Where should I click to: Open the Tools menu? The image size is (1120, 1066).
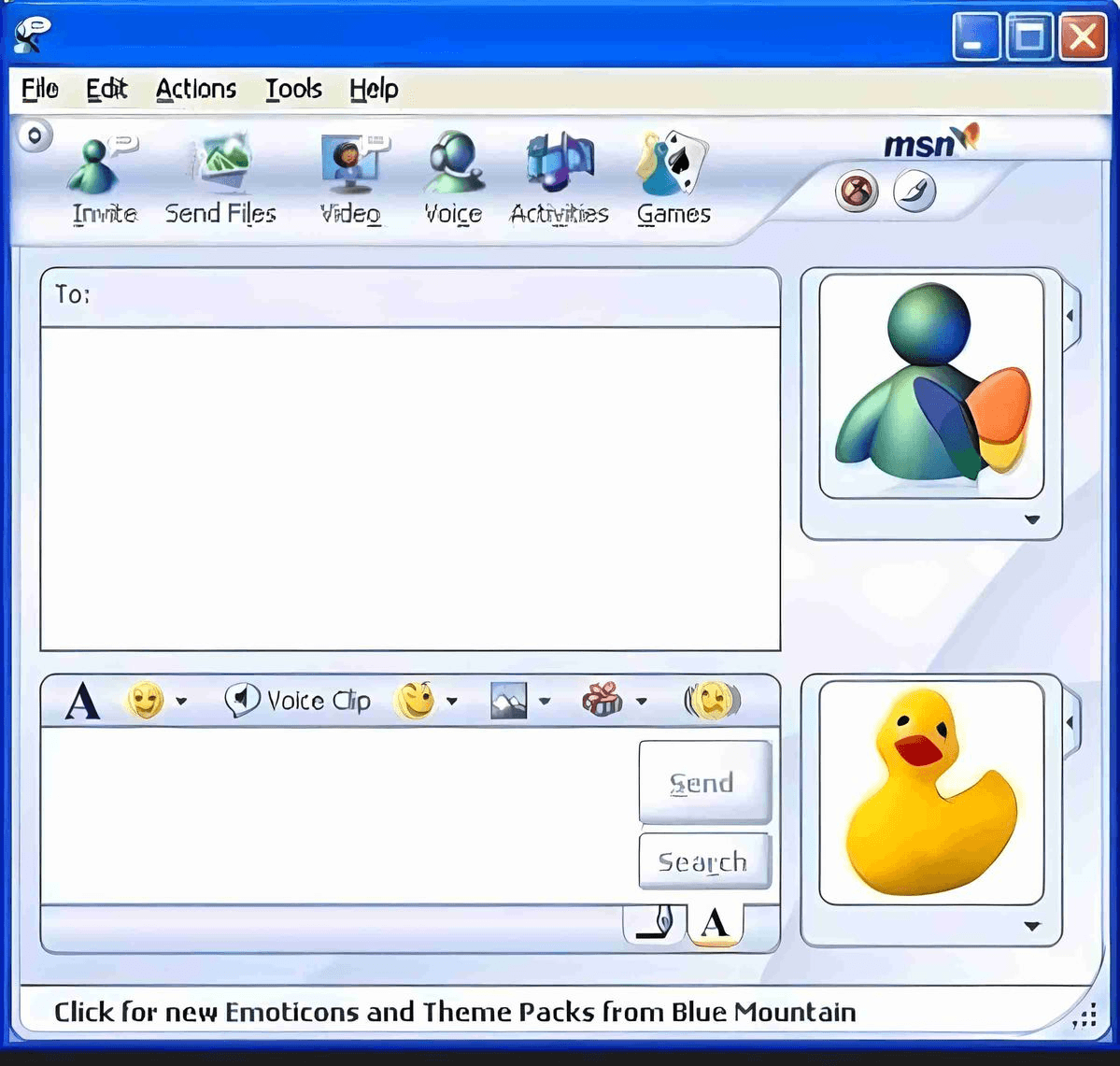[x=293, y=89]
